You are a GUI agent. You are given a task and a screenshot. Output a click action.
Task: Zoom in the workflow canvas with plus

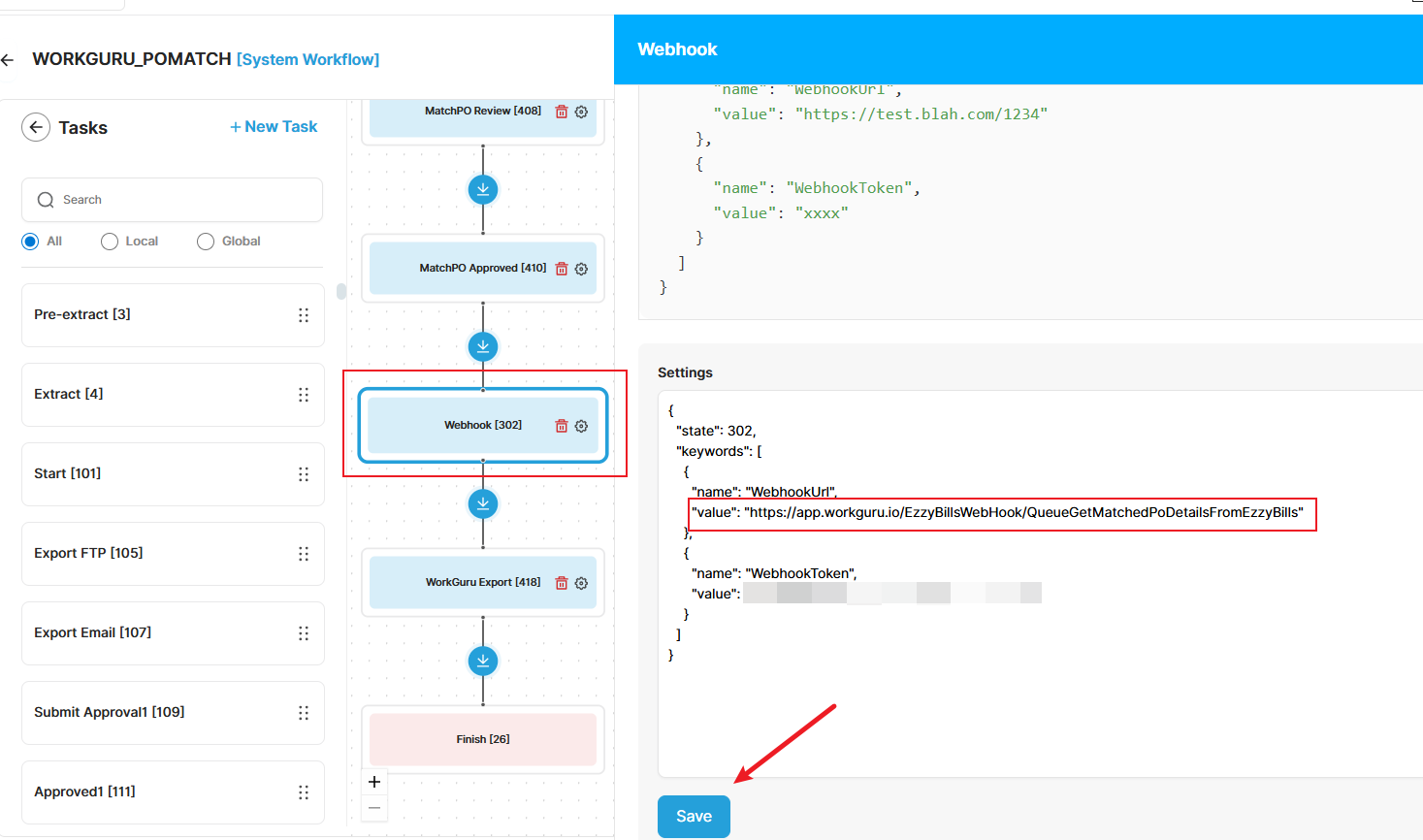tap(374, 782)
